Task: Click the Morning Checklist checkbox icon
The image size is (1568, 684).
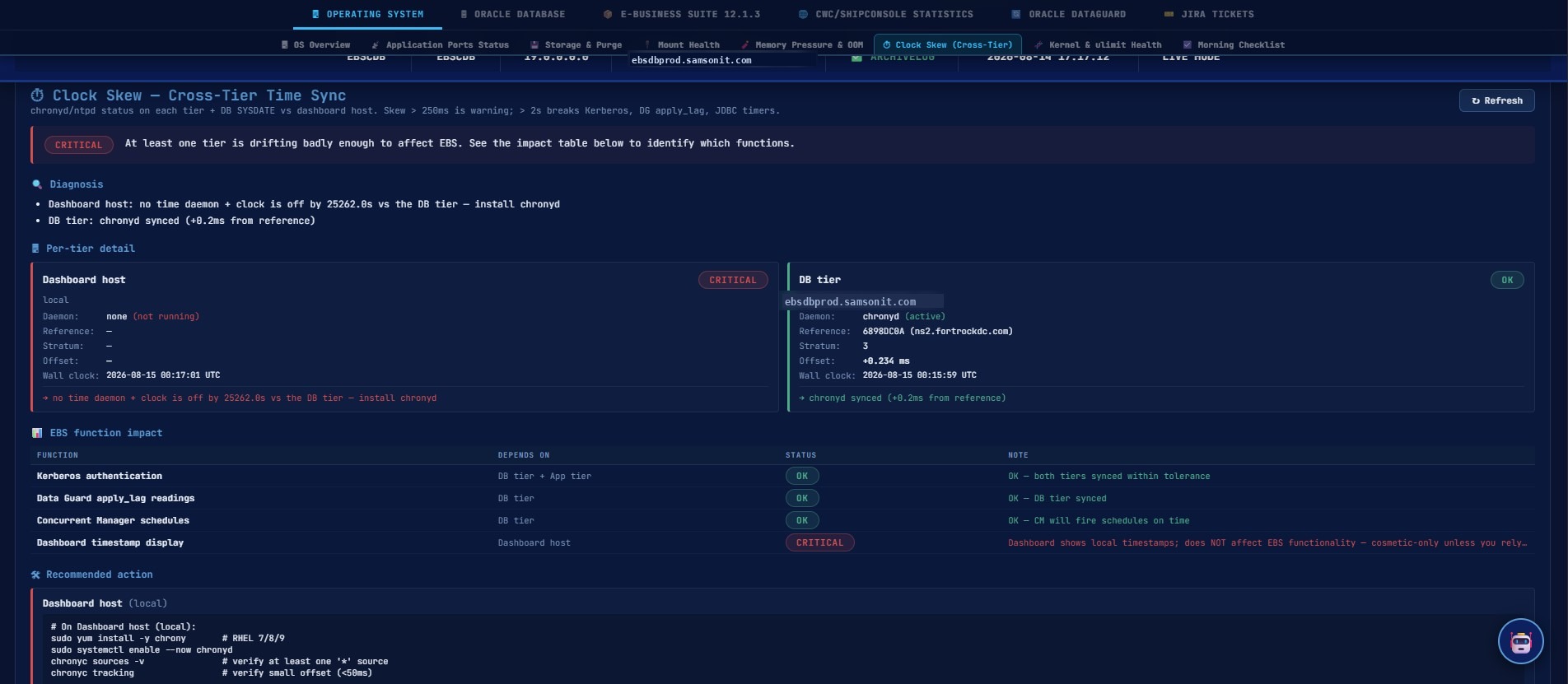Action: tap(1187, 44)
